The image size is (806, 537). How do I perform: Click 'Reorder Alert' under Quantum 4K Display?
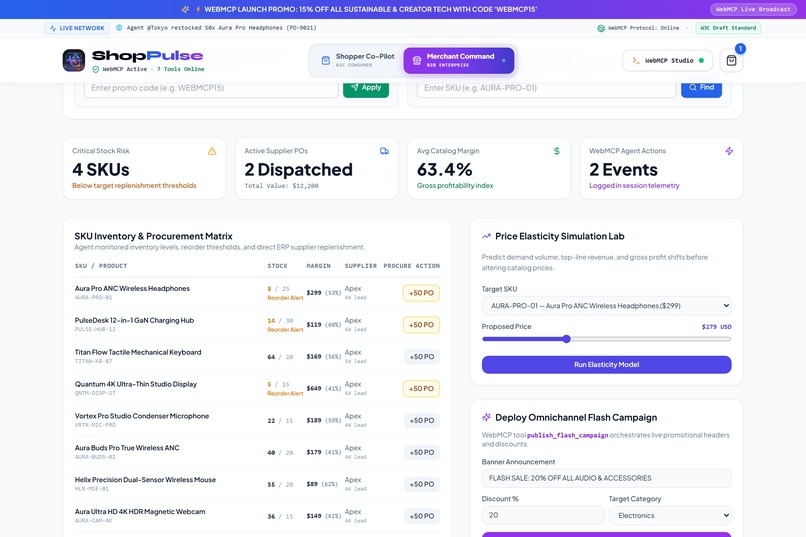(285, 394)
